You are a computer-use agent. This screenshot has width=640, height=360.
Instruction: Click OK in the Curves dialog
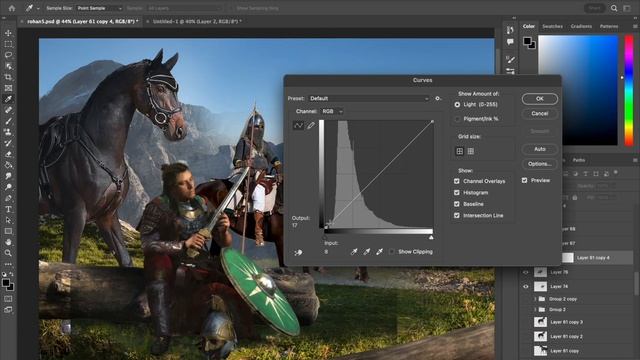[x=540, y=99]
